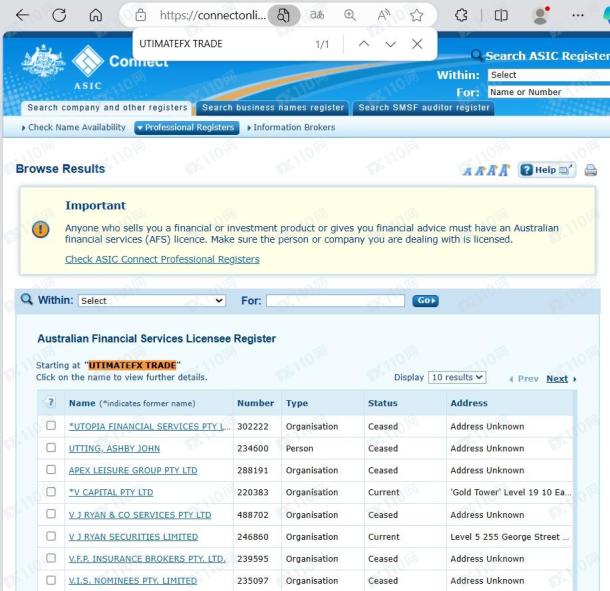Go to the Next results page

tap(557, 379)
